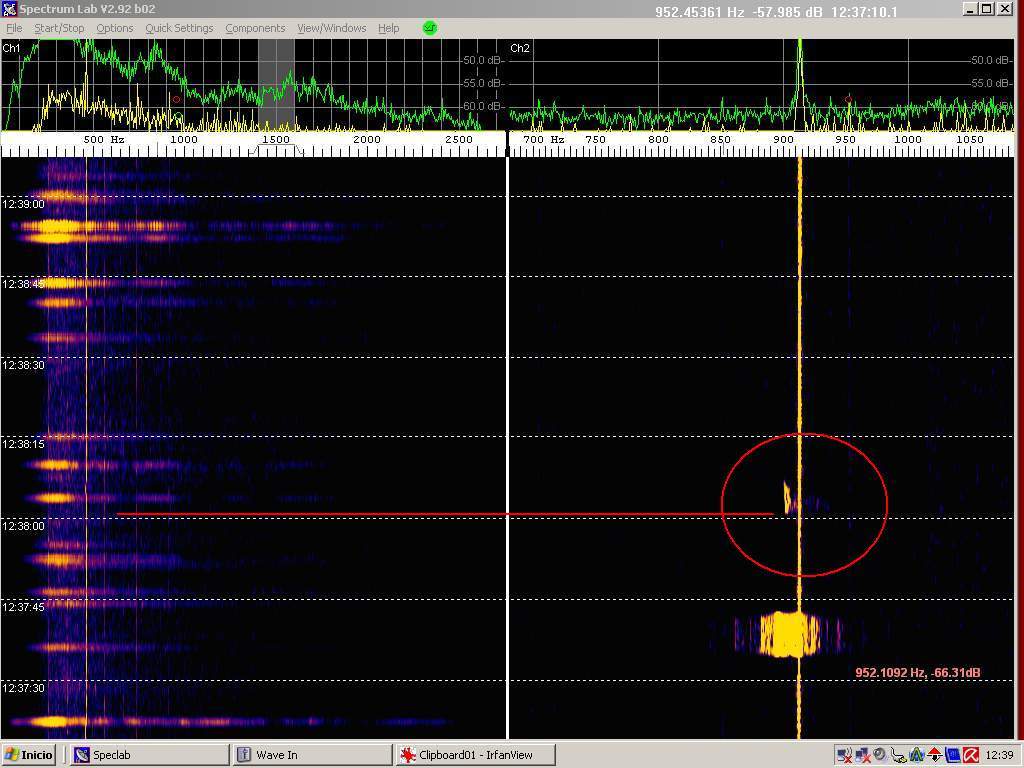Click frequency range marker at 1500 Hz
This screenshot has width=1024, height=768.
click(276, 140)
